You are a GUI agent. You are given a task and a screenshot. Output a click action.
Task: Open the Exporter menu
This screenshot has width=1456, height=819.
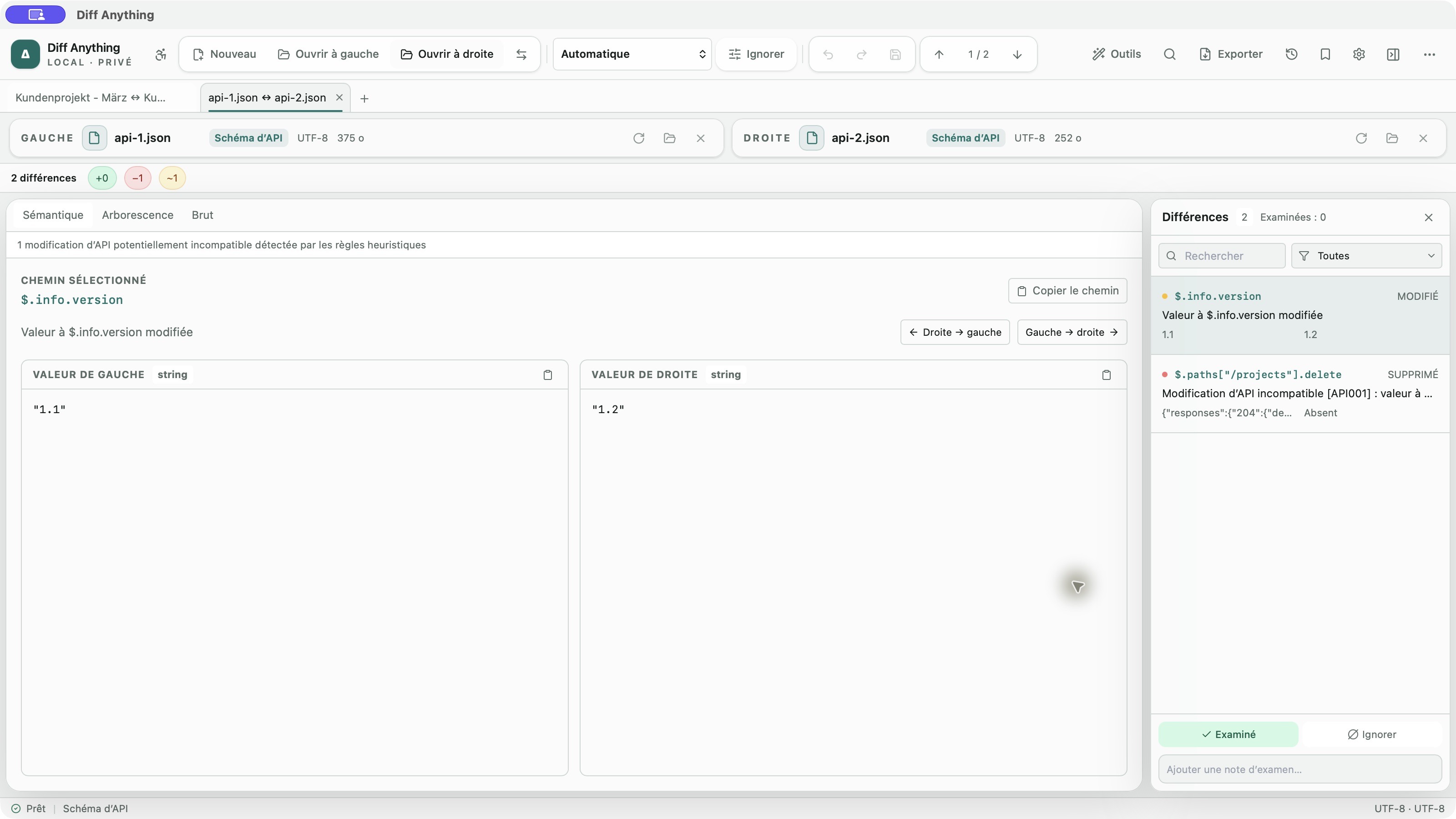pyautogui.click(x=1230, y=54)
